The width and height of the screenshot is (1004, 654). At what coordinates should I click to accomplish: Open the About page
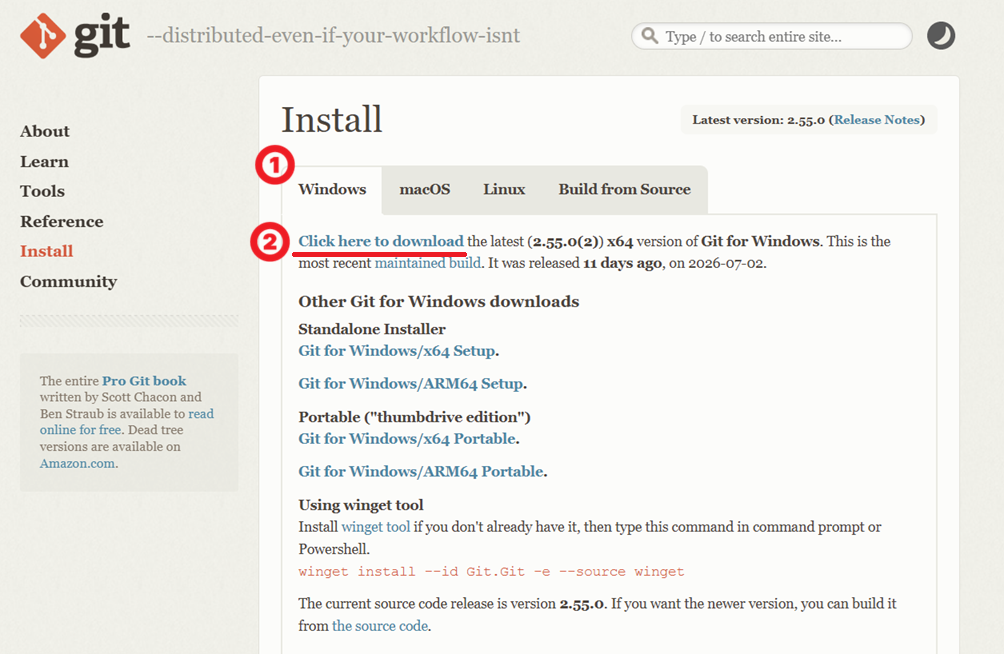[45, 131]
